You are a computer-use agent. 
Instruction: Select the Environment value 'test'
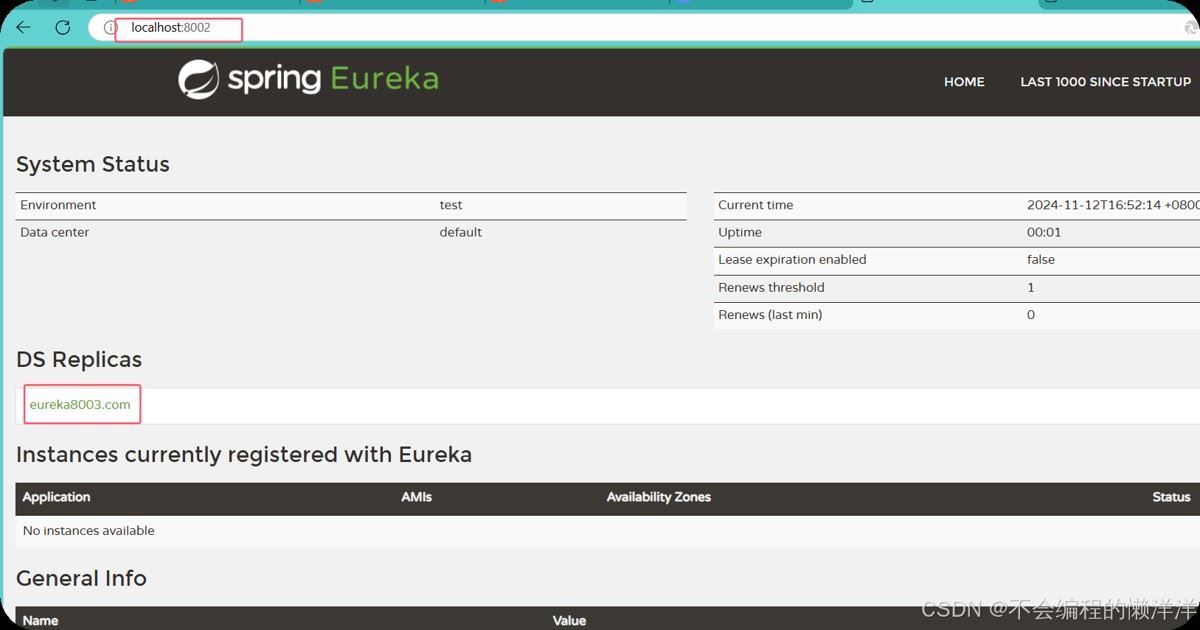coord(451,205)
